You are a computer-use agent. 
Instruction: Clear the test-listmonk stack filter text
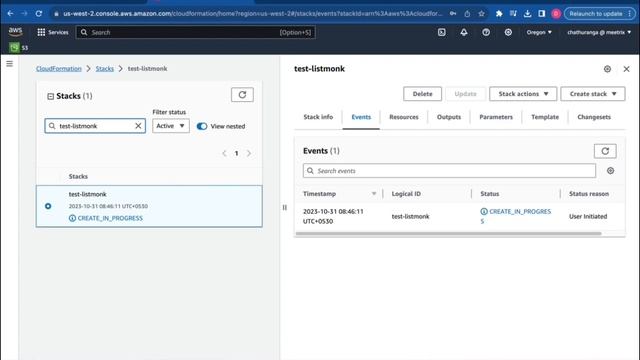138,126
